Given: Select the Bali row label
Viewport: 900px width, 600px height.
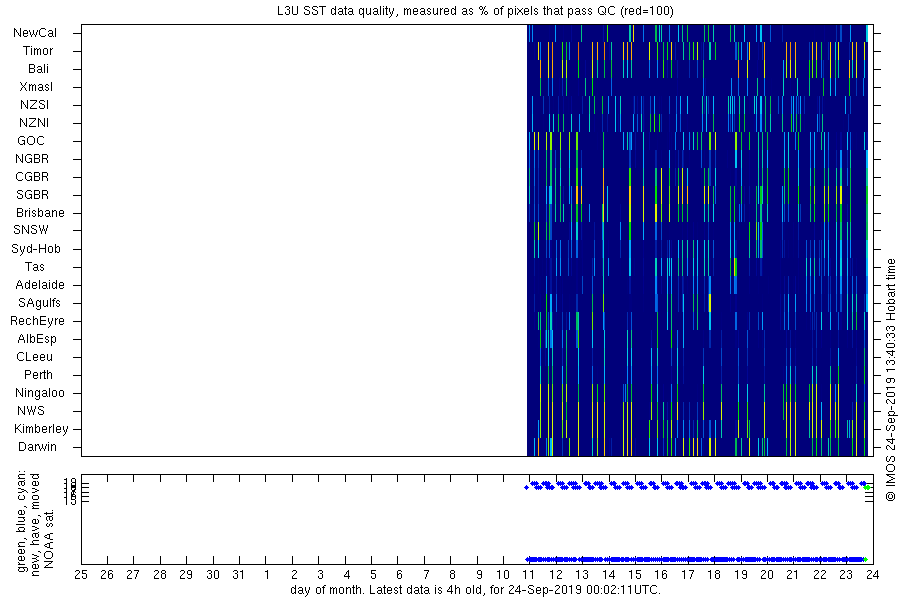Looking at the screenshot, I should [38, 68].
